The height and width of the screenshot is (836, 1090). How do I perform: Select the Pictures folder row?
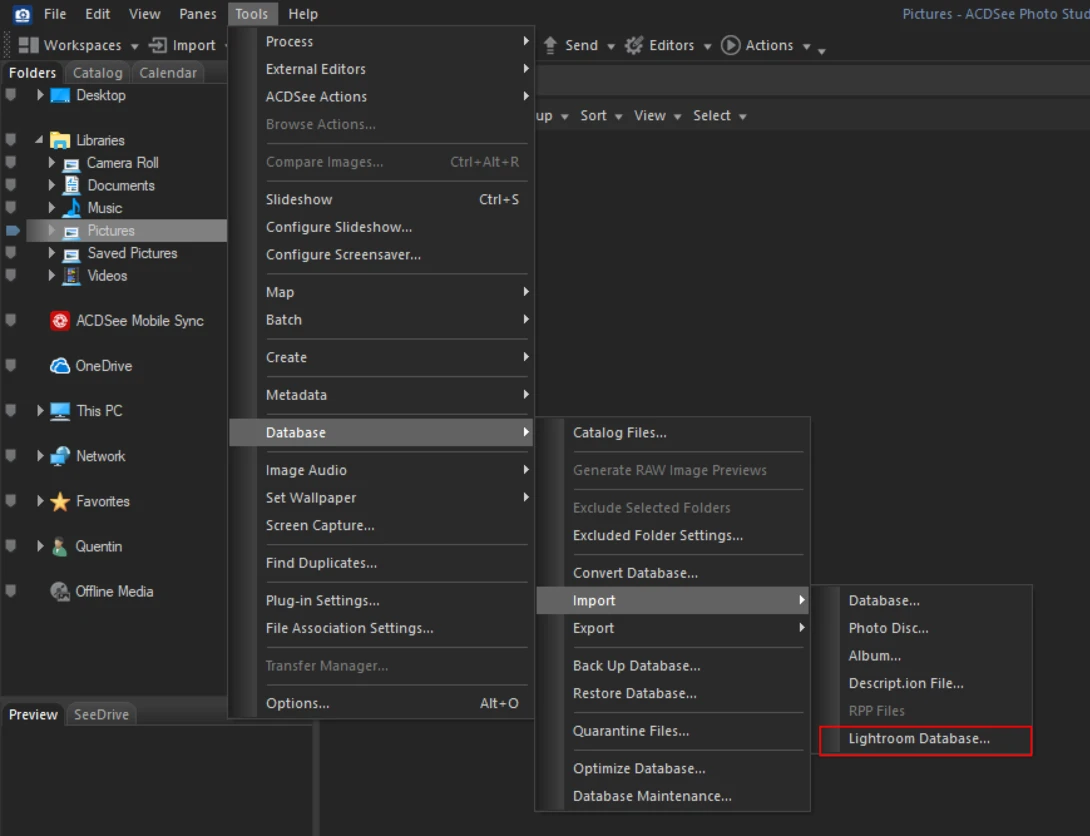tap(127, 231)
